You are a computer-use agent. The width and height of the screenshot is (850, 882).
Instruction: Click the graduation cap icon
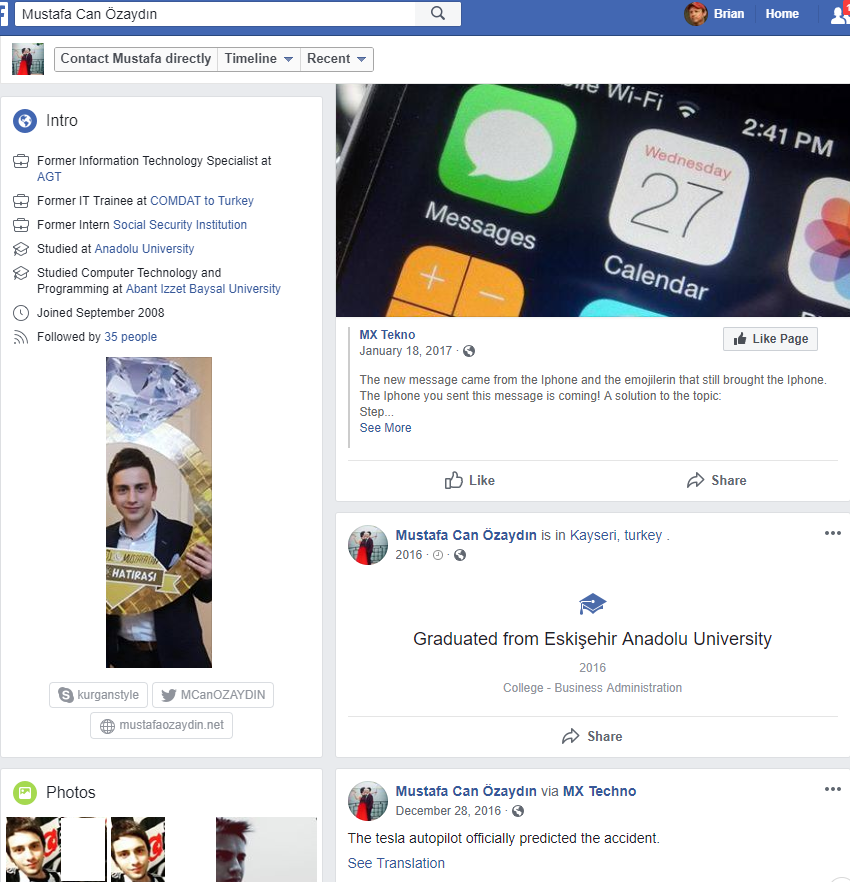coord(592,604)
